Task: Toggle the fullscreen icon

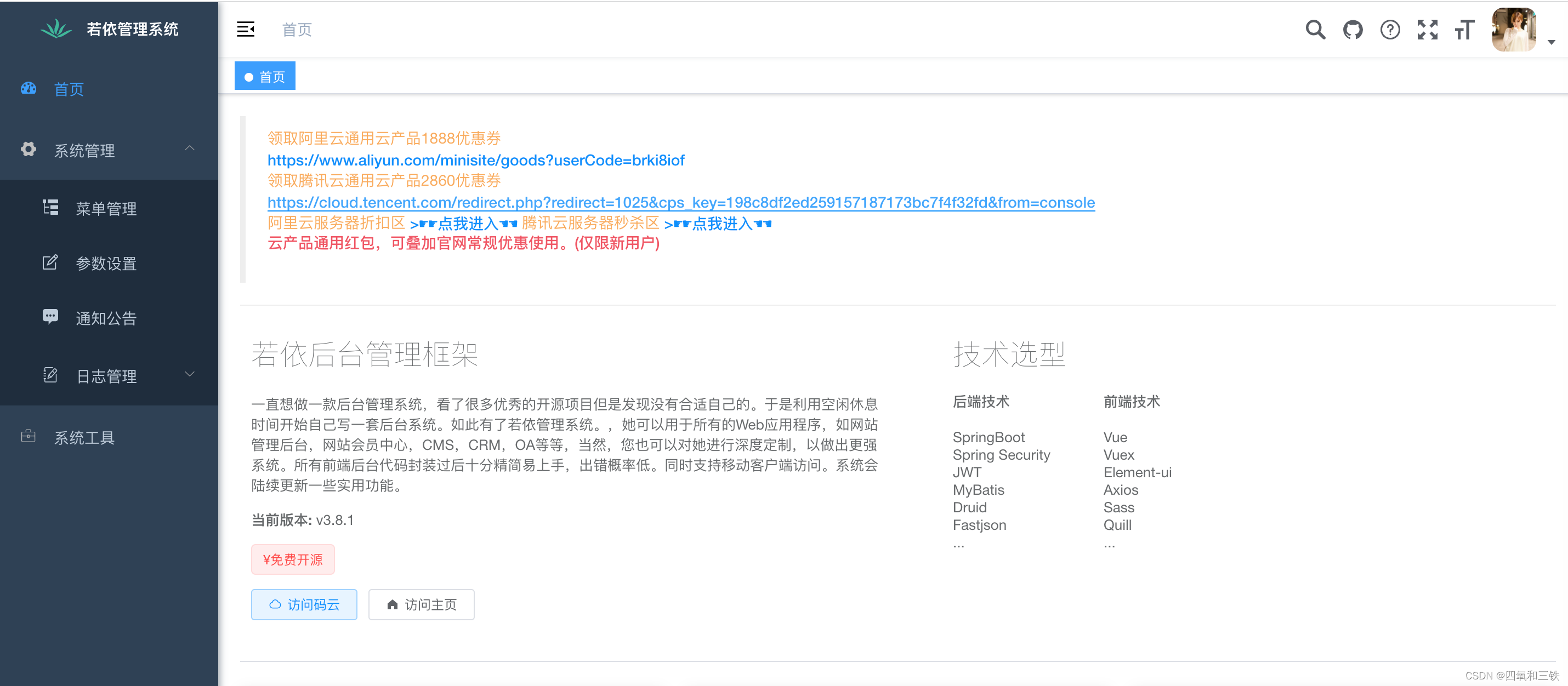Action: [1427, 29]
